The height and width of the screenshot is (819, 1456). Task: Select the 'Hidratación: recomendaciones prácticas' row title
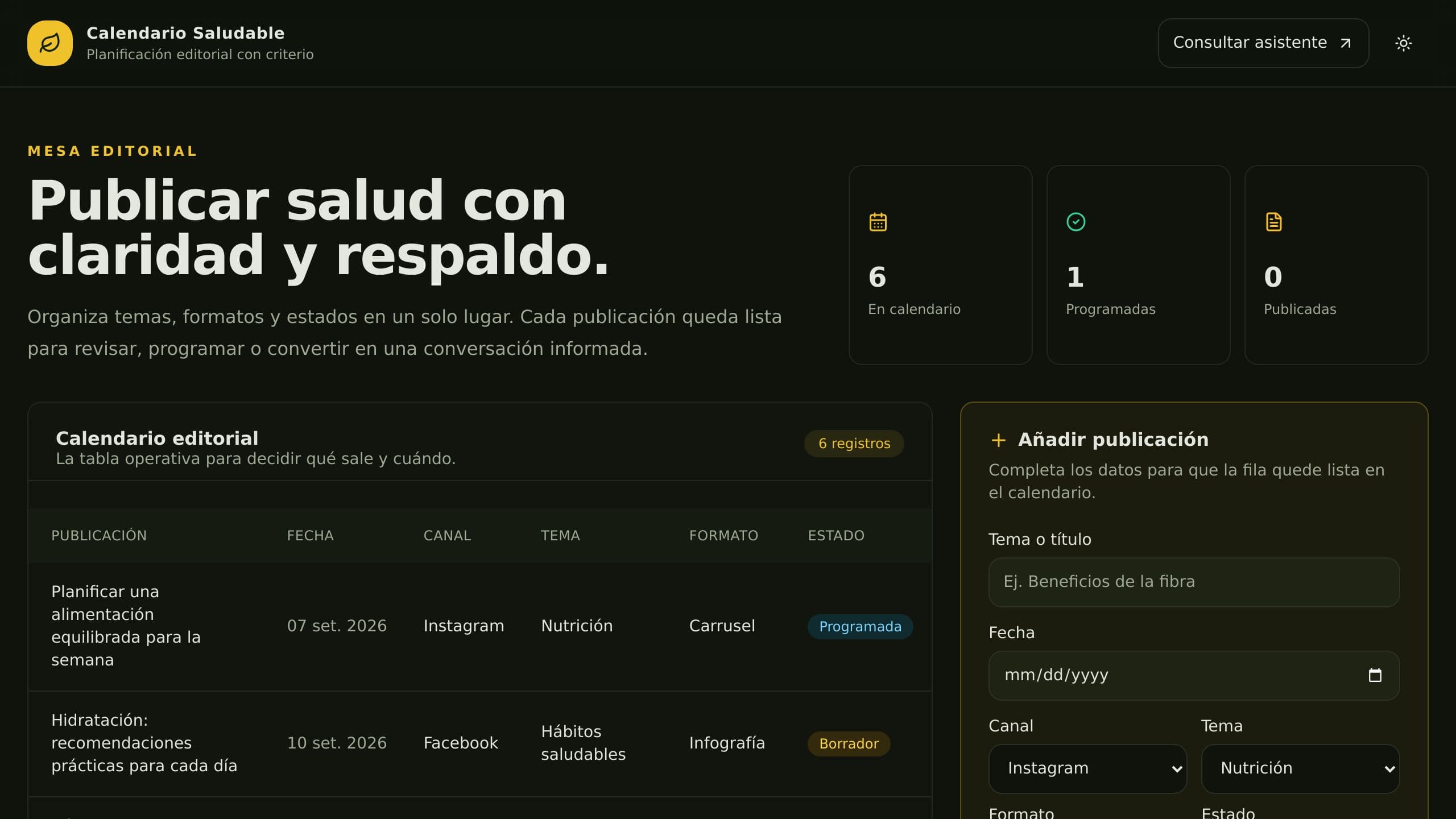click(x=144, y=743)
